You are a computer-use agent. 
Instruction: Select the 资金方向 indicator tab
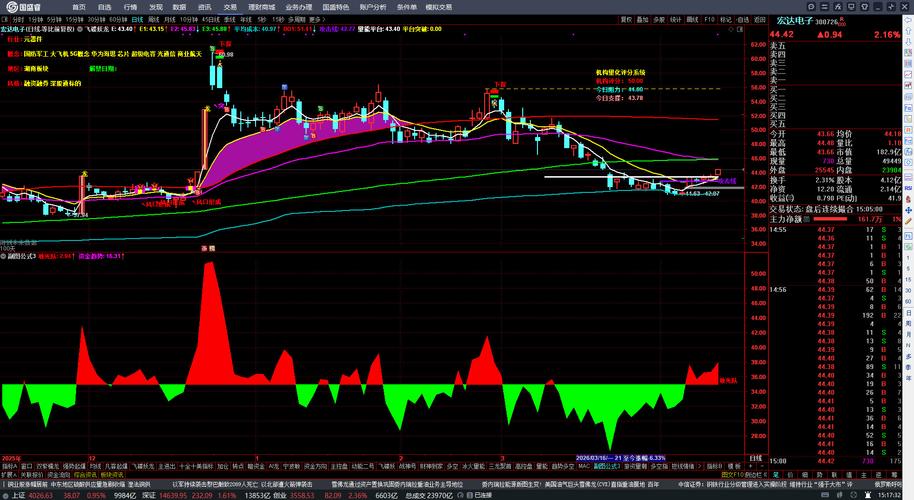(315, 466)
